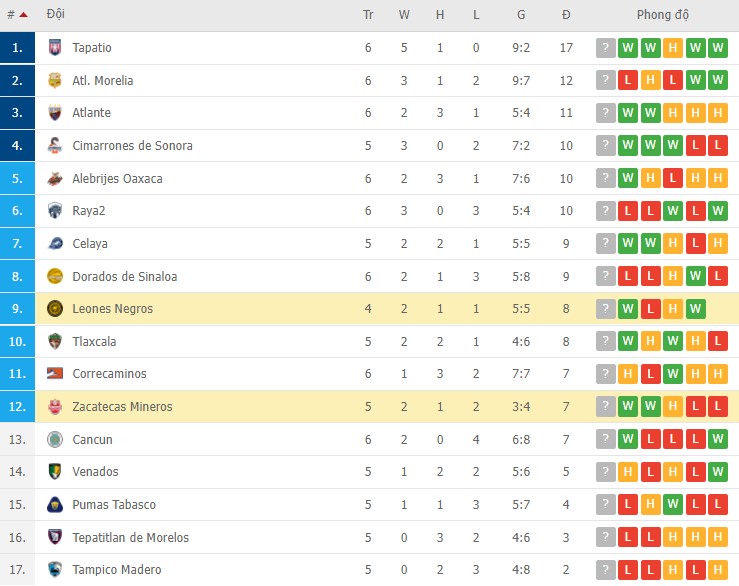739x586 pixels.
Task: Open the Celaya team link
Action: [x=90, y=244]
